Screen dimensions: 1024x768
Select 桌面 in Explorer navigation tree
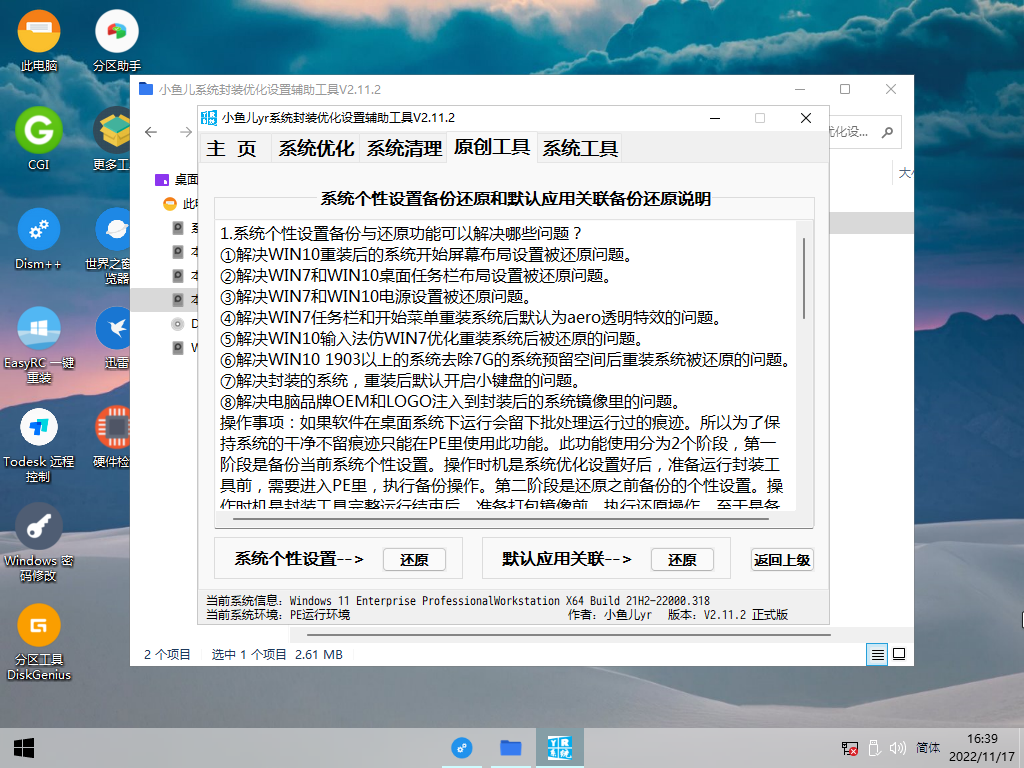pos(176,179)
